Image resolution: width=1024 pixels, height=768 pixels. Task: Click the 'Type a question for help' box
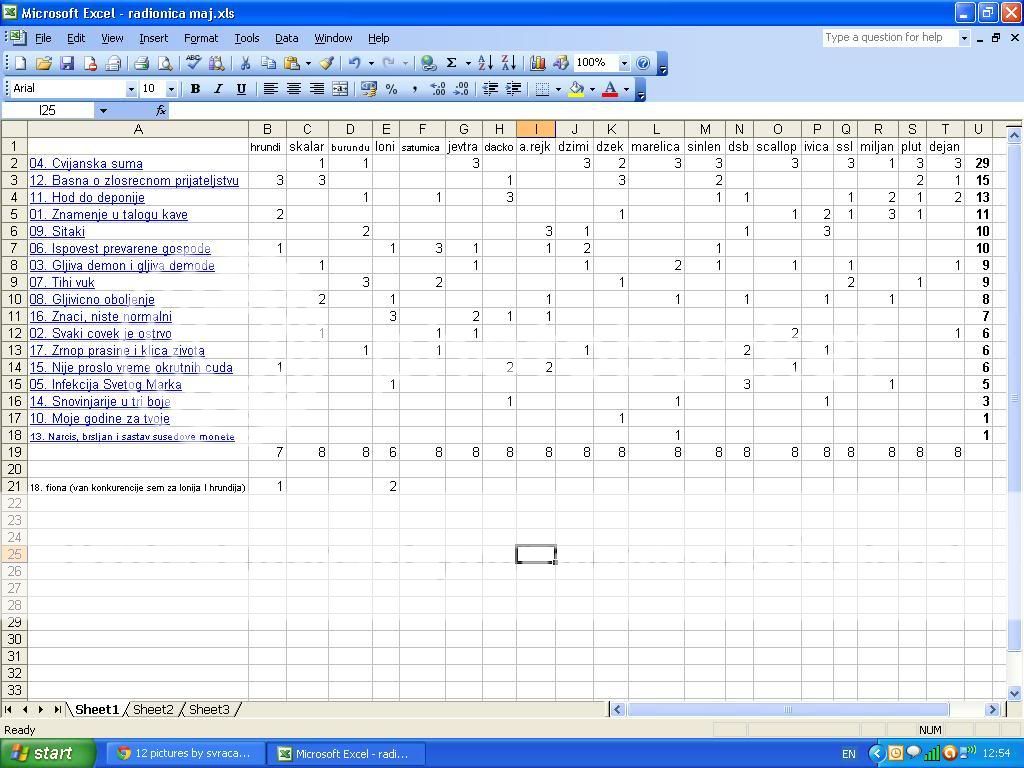[889, 37]
